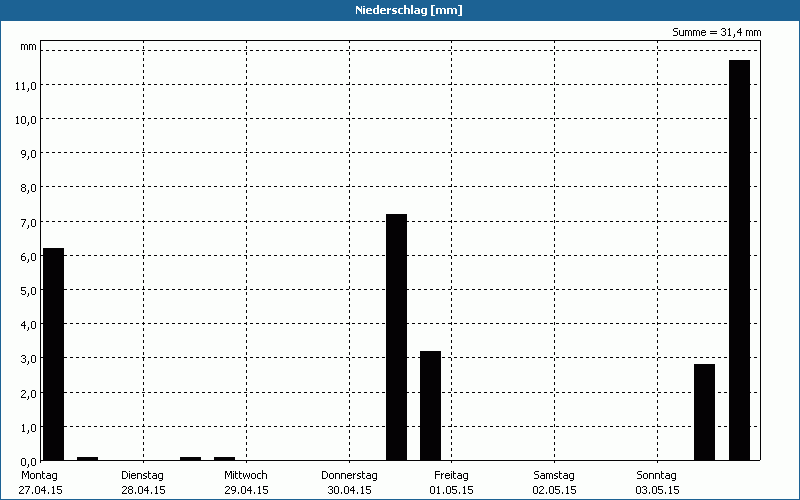Click the date 01.05.15

(452, 490)
